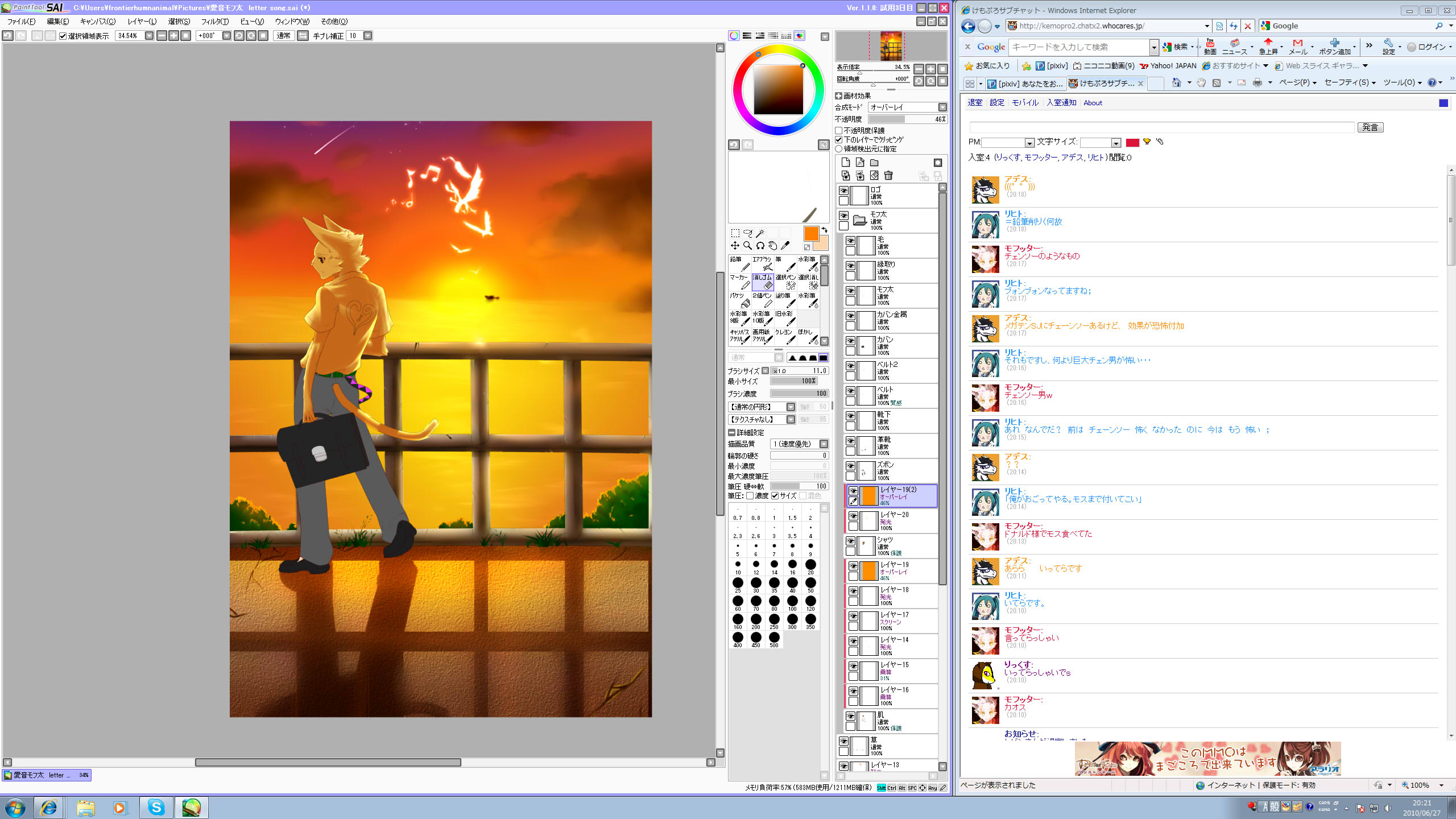Image resolution: width=1456 pixels, height=819 pixels.
Task: Select the マーカー marker tool
Action: pyautogui.click(x=739, y=282)
